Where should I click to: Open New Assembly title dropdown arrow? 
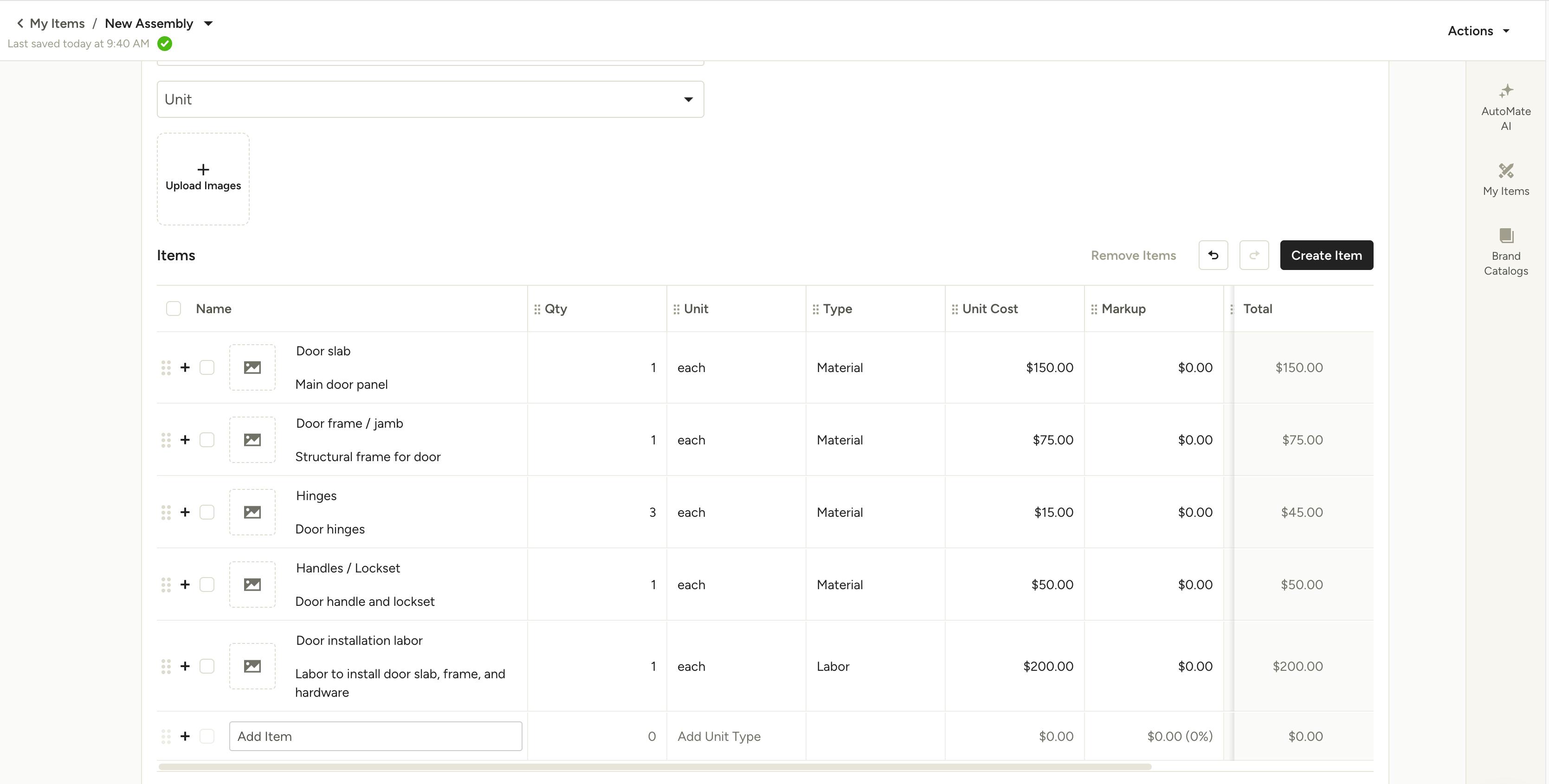click(209, 24)
